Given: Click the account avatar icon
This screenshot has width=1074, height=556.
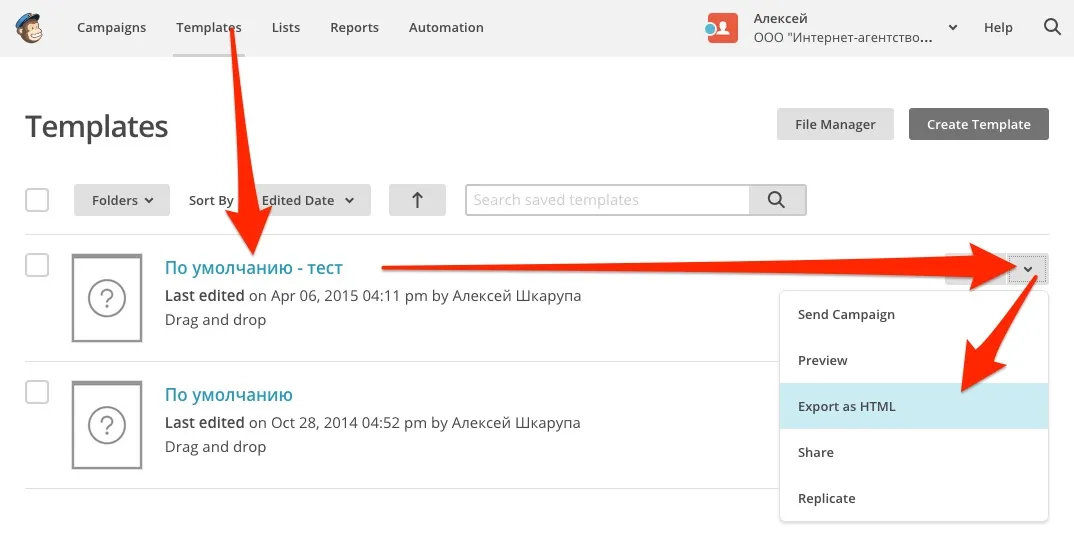Looking at the screenshot, I should (722, 28).
